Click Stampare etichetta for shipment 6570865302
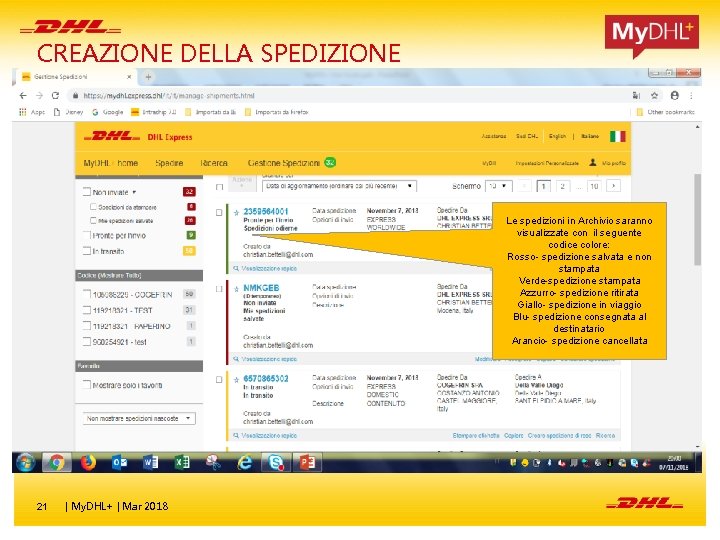 click(476, 435)
